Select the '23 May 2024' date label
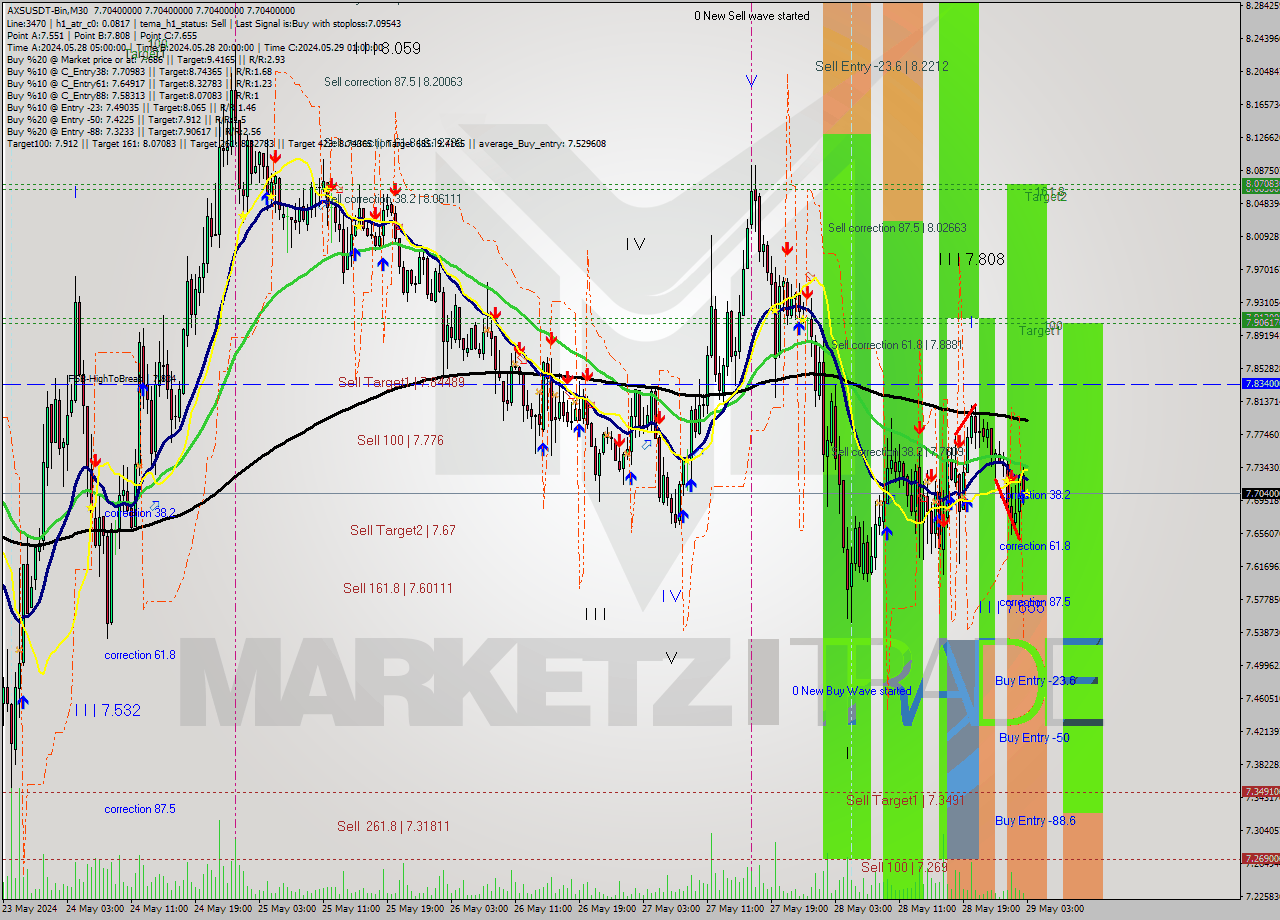The height and width of the screenshot is (920, 1280). tap(30, 909)
